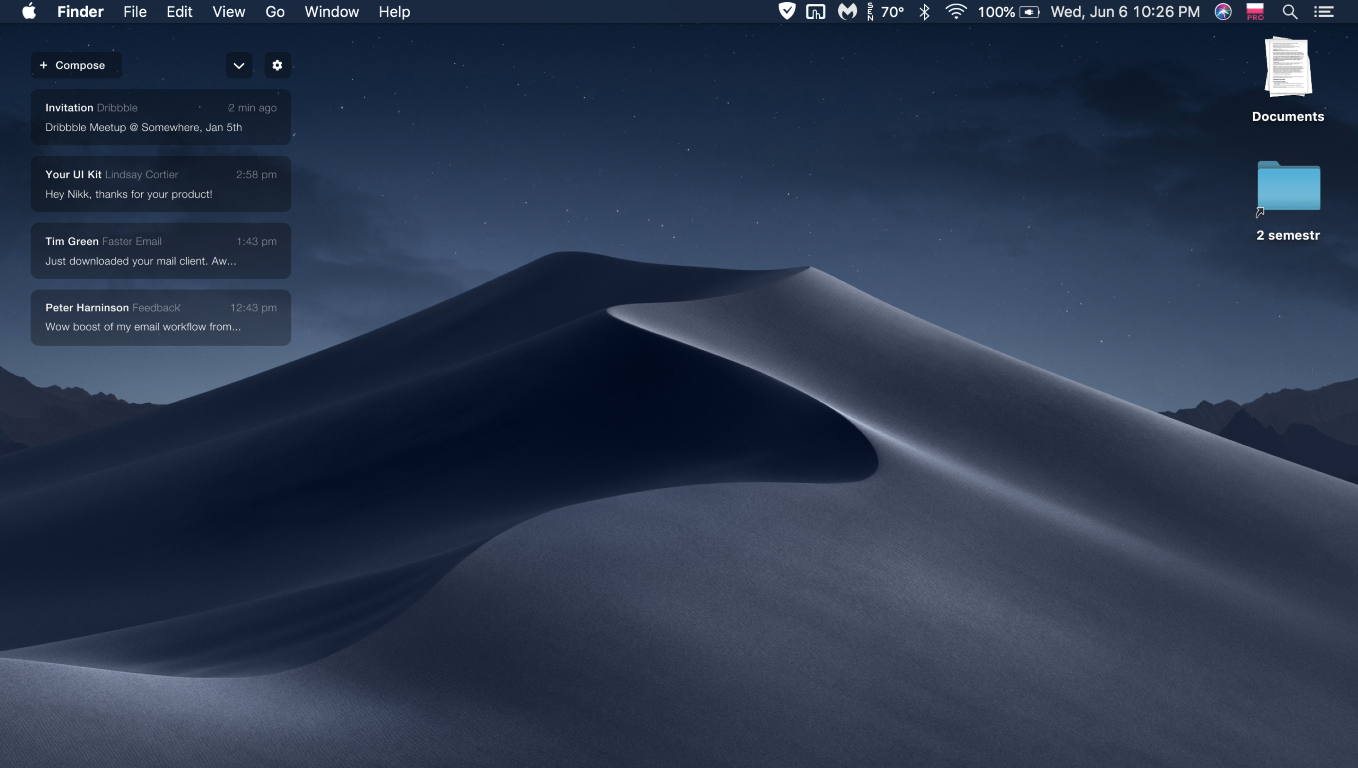
Task: Open Tim Green's Faster Email message
Action: click(x=160, y=251)
